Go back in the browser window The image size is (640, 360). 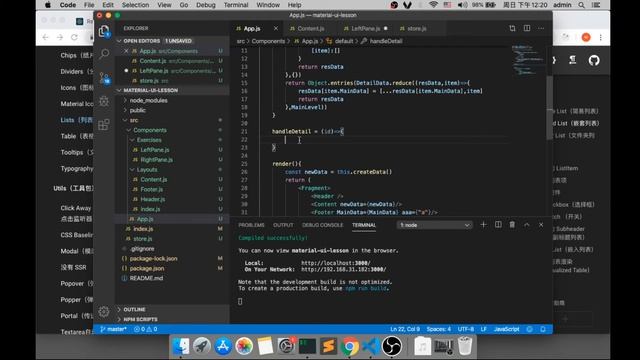pyautogui.click(x=45, y=37)
